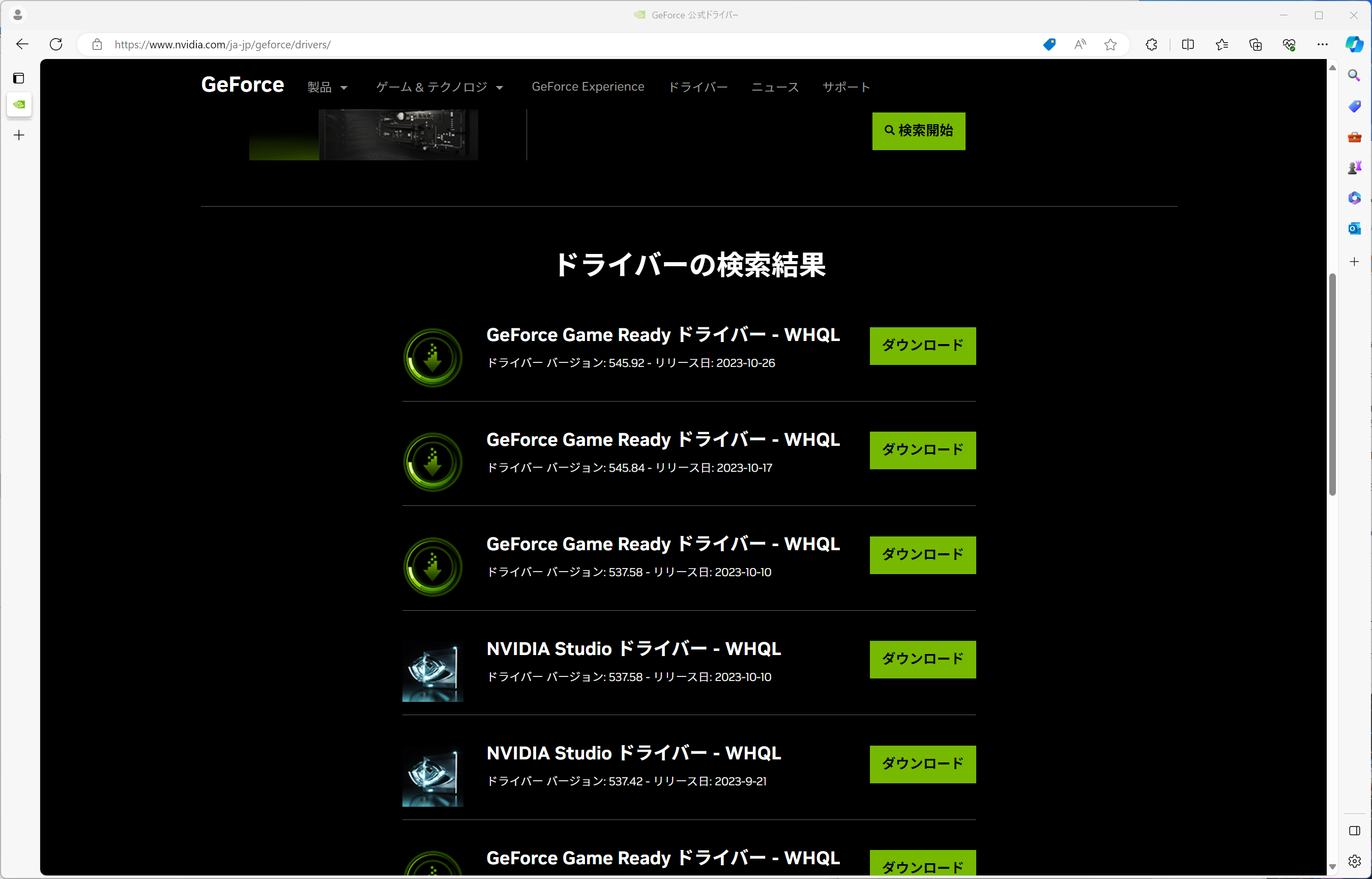Open Collections panel
This screenshot has width=1372, height=879.
click(1255, 44)
